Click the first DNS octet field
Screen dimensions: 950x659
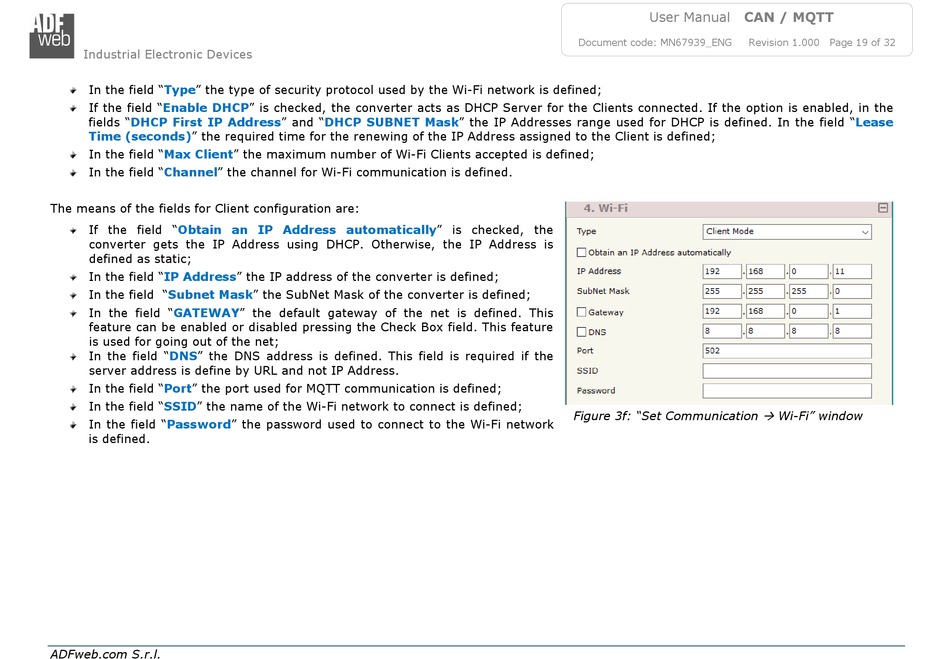coord(722,331)
